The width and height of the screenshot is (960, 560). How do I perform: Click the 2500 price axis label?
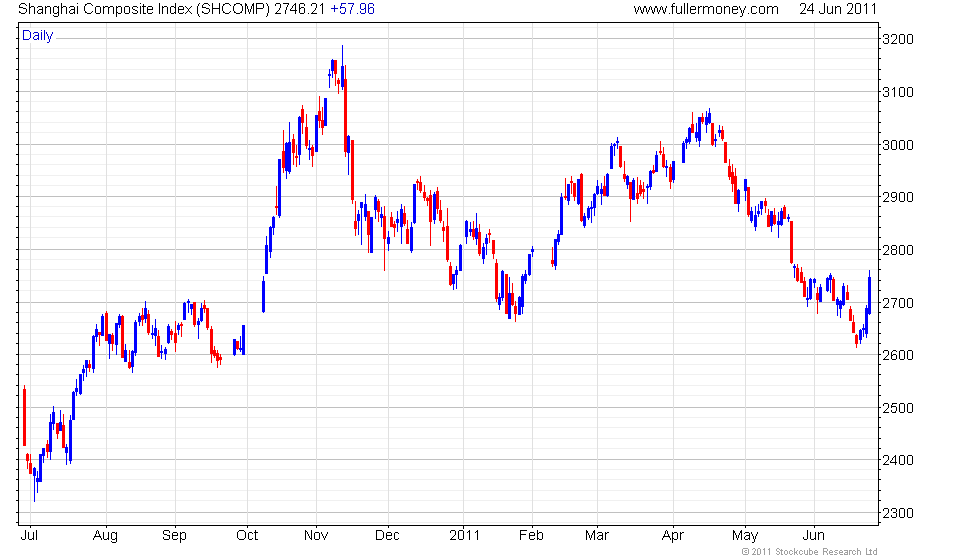898,408
